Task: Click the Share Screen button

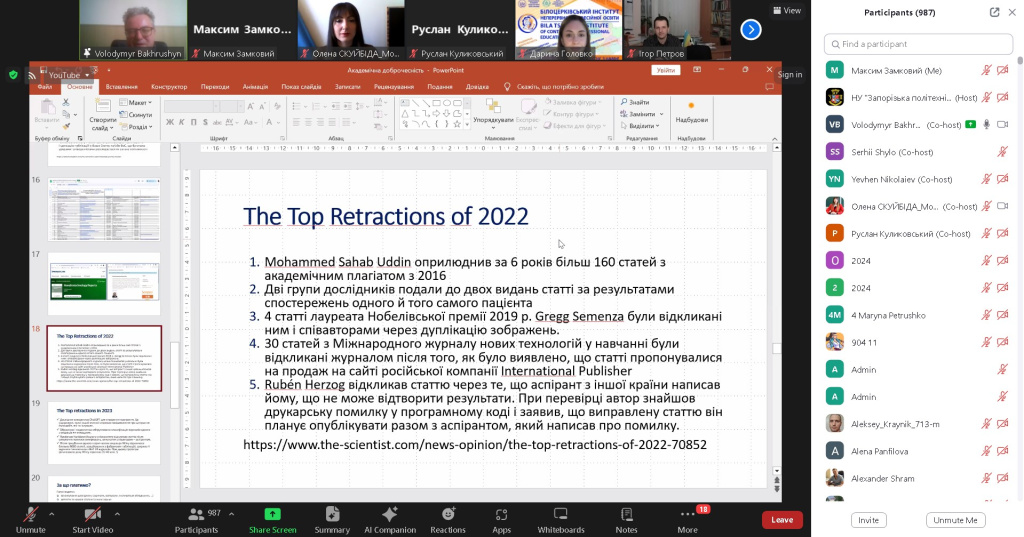Action: coord(272,521)
